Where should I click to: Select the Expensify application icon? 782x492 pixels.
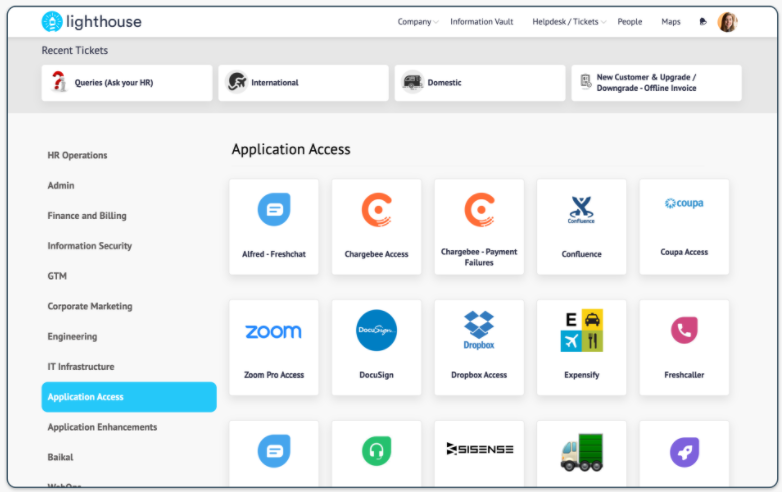581,331
